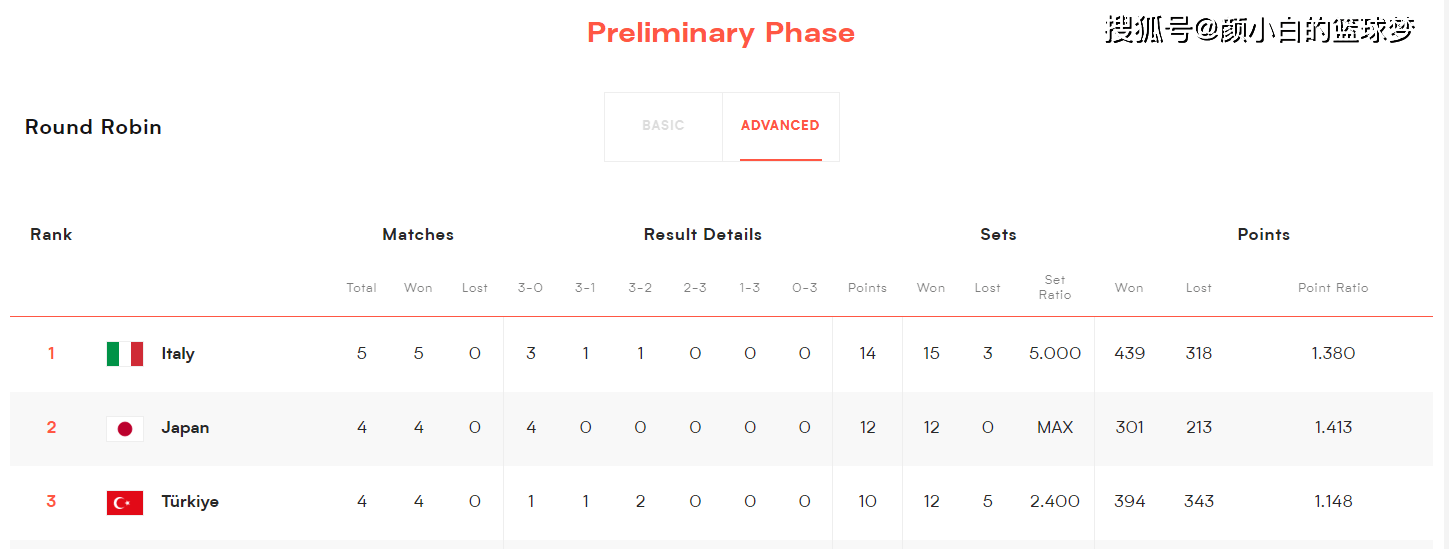
Task: Open the Italy team link
Action: 178,354
